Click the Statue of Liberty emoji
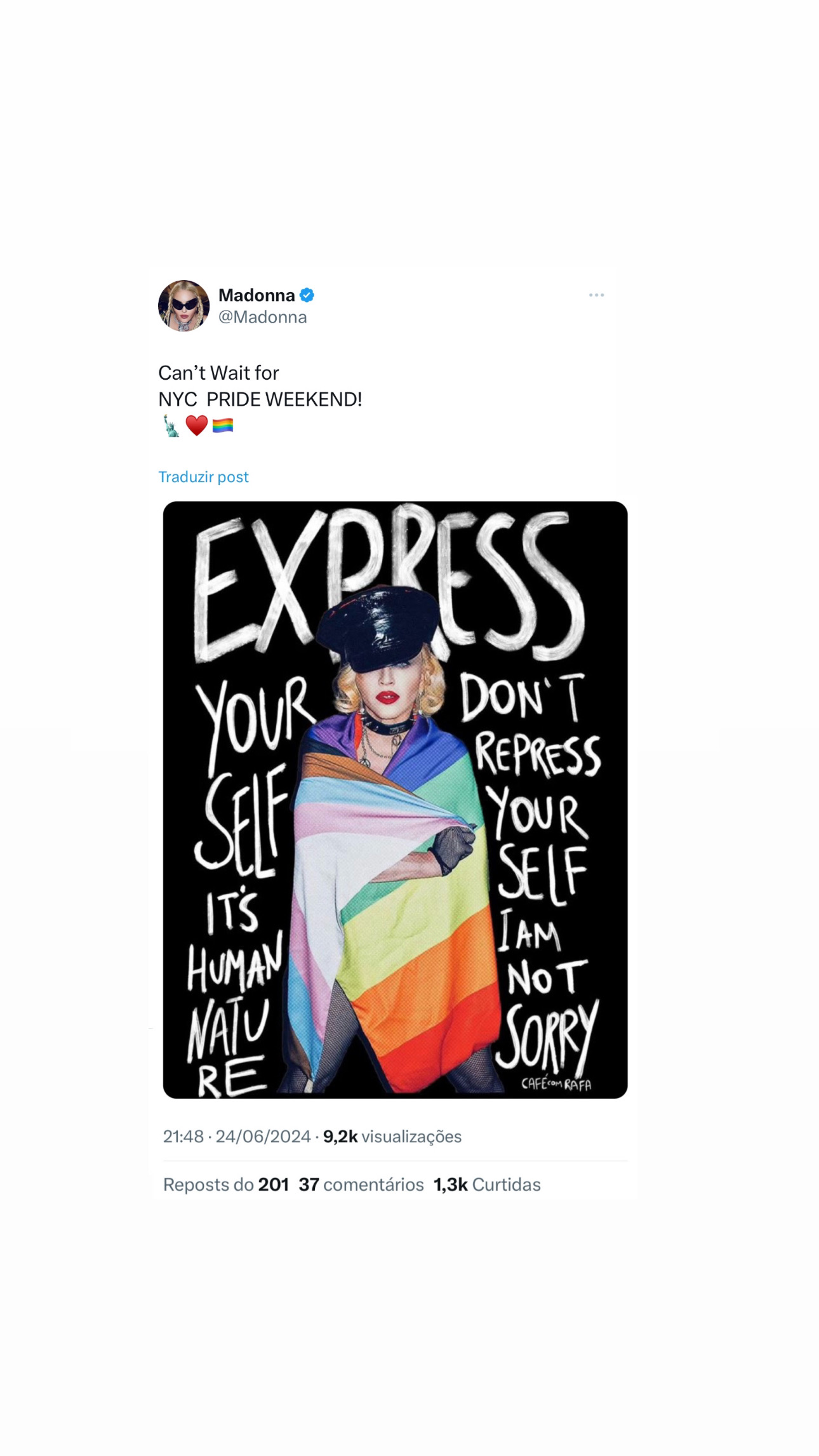The image size is (819, 1456). (171, 425)
